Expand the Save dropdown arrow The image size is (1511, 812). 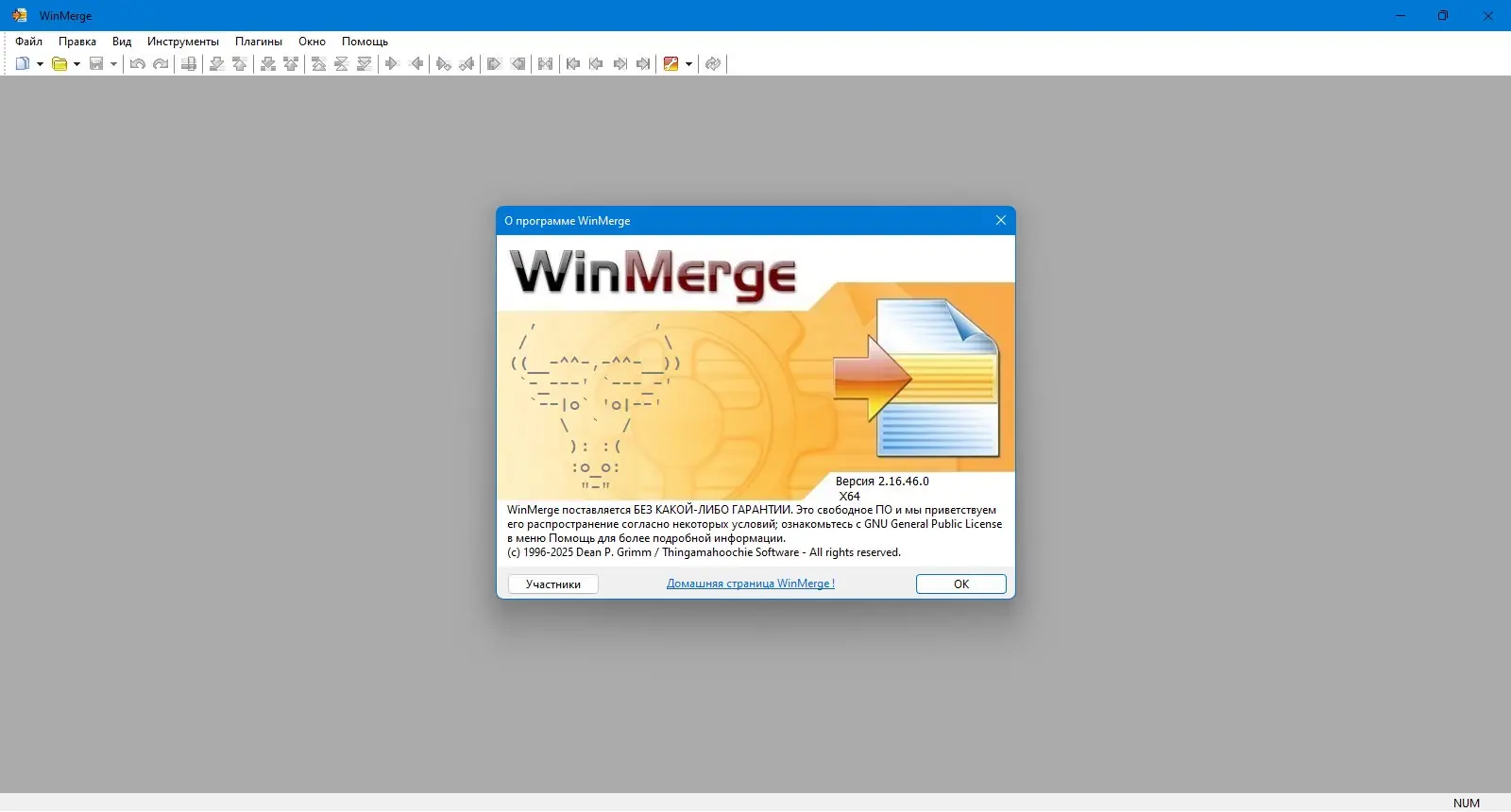pos(113,64)
